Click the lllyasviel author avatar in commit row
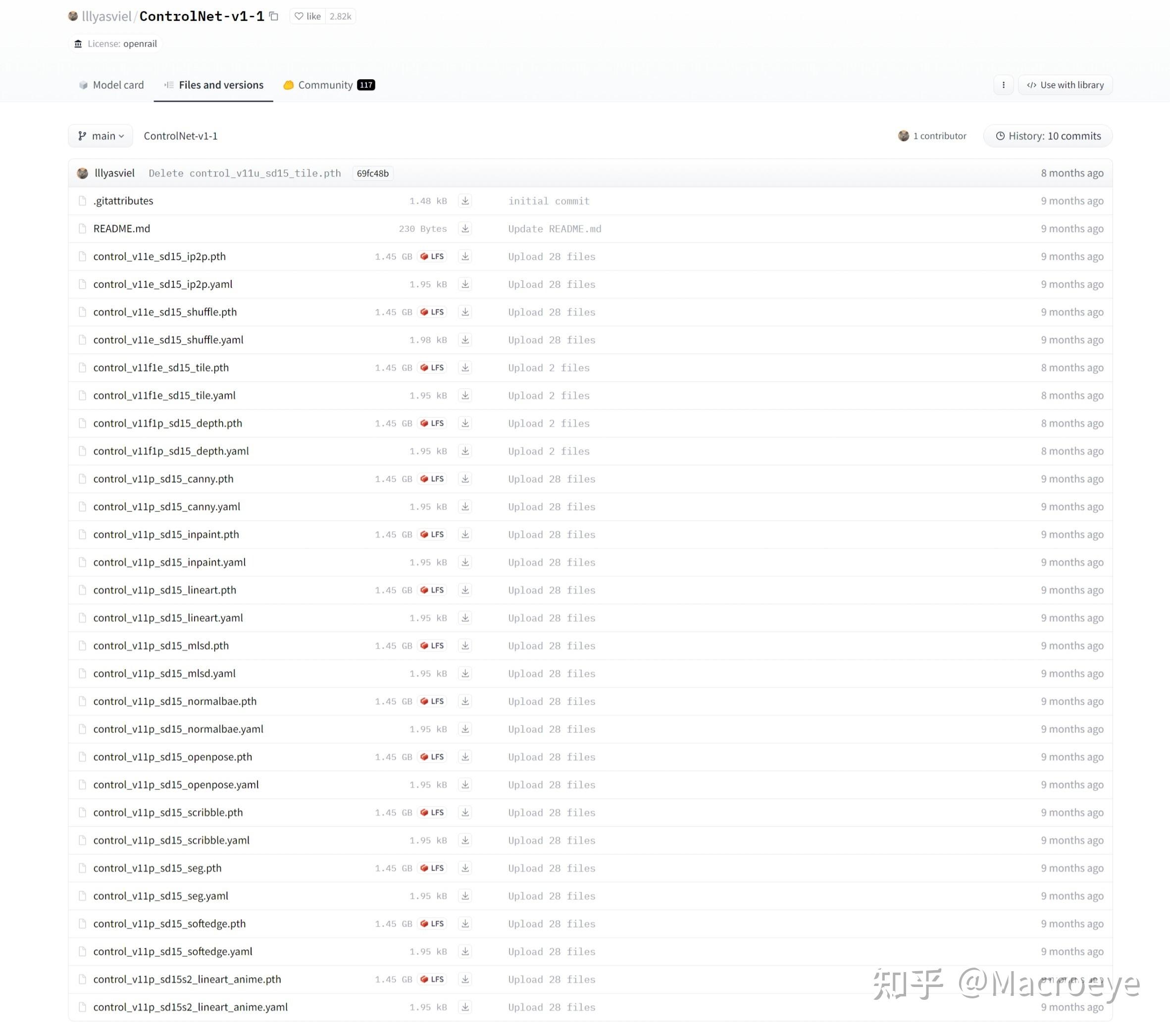1170x1036 pixels. pyautogui.click(x=82, y=173)
